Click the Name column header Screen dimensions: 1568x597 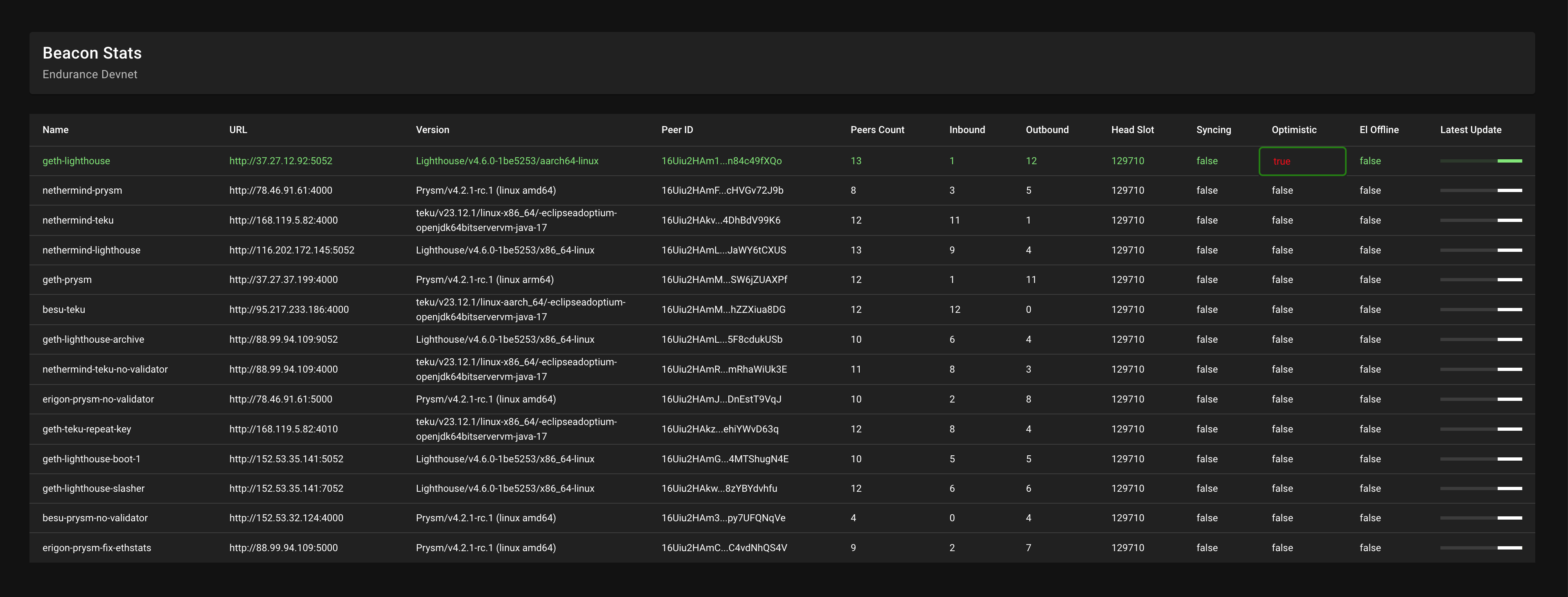[55, 130]
